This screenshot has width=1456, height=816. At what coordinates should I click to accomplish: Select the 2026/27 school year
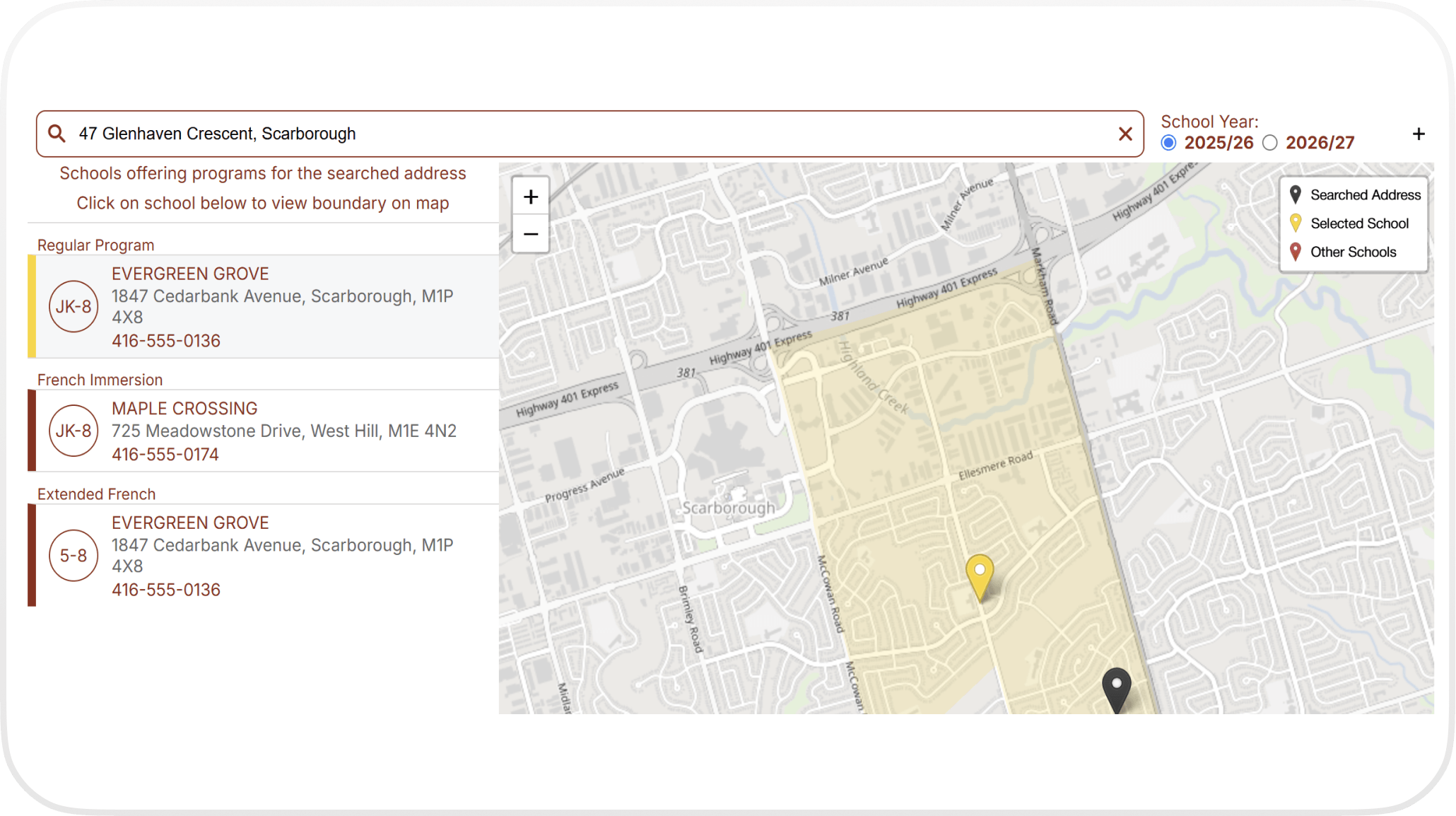1270,143
